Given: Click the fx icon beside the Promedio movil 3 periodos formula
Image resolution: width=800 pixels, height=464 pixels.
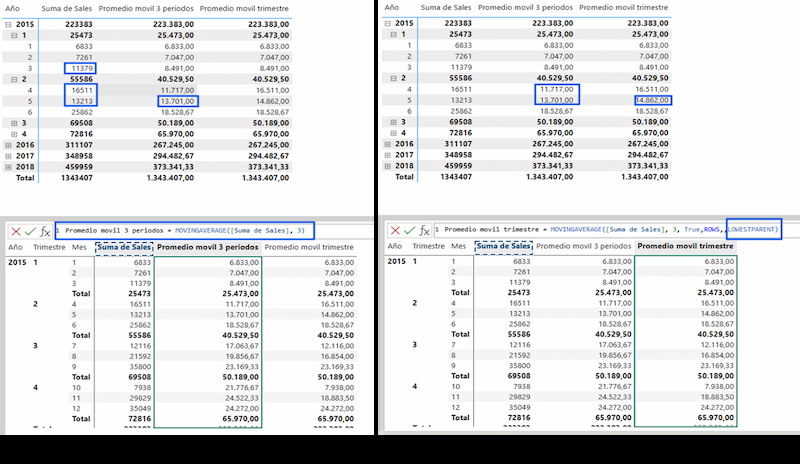Looking at the screenshot, I should (x=44, y=231).
